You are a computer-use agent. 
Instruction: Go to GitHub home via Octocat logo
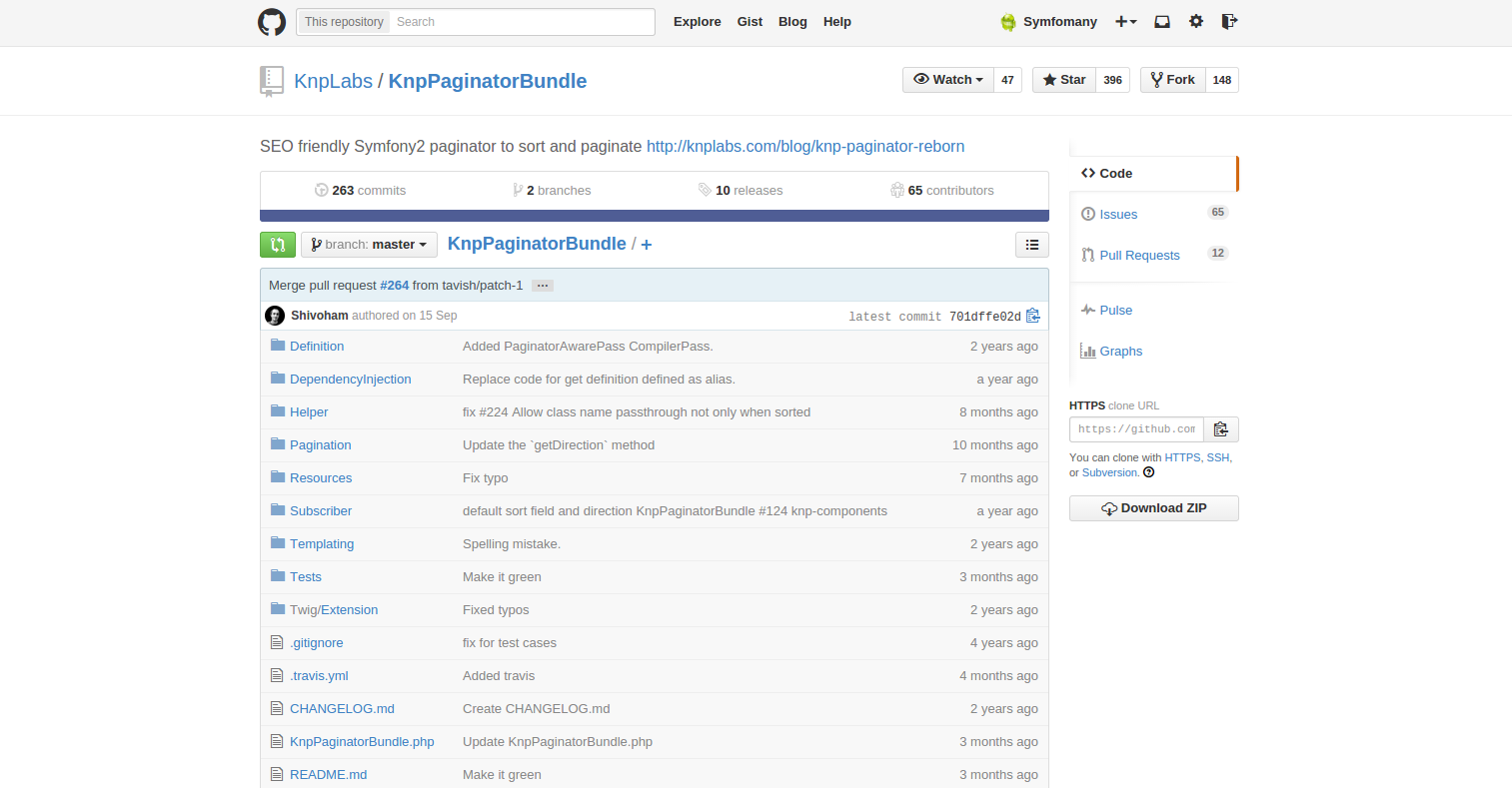coord(272,22)
